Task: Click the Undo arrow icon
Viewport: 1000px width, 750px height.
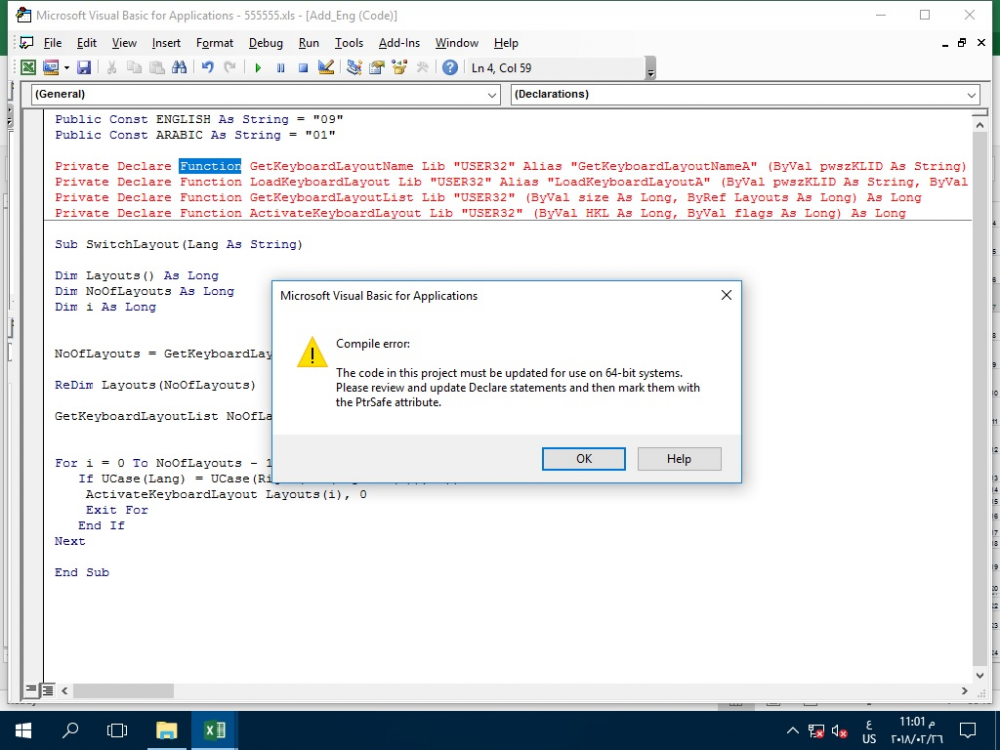Action: coord(207,68)
